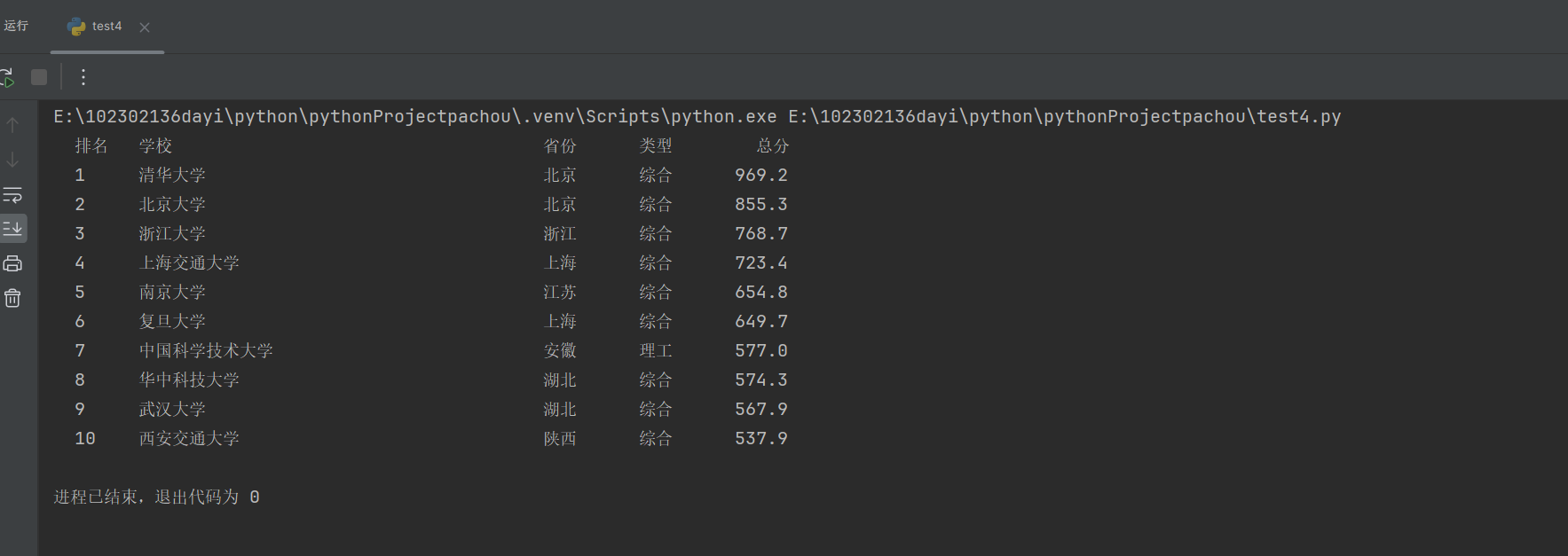Click province 陕西 in row 10
The height and width of the screenshot is (556, 1568).
560,438
